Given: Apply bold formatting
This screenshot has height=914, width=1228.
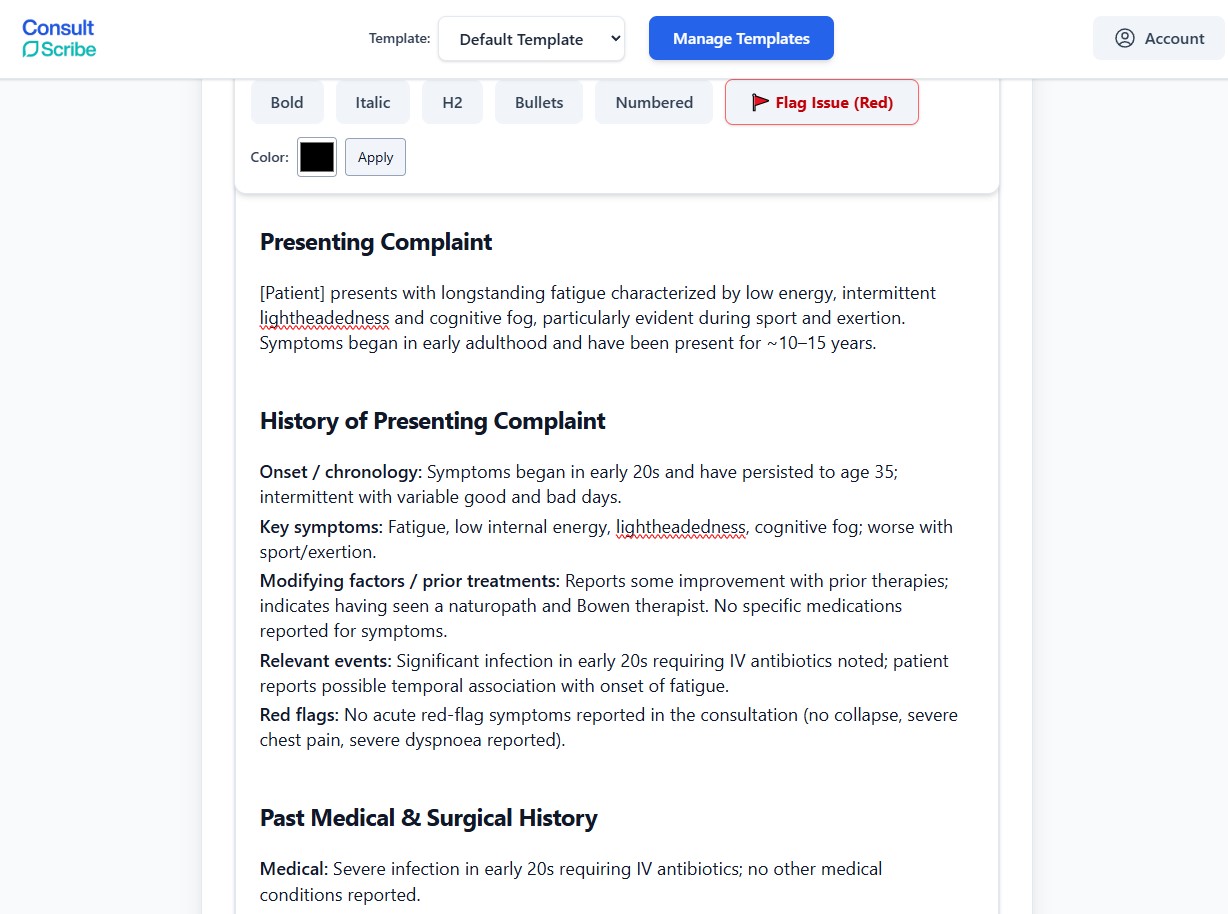Looking at the screenshot, I should [x=287, y=101].
